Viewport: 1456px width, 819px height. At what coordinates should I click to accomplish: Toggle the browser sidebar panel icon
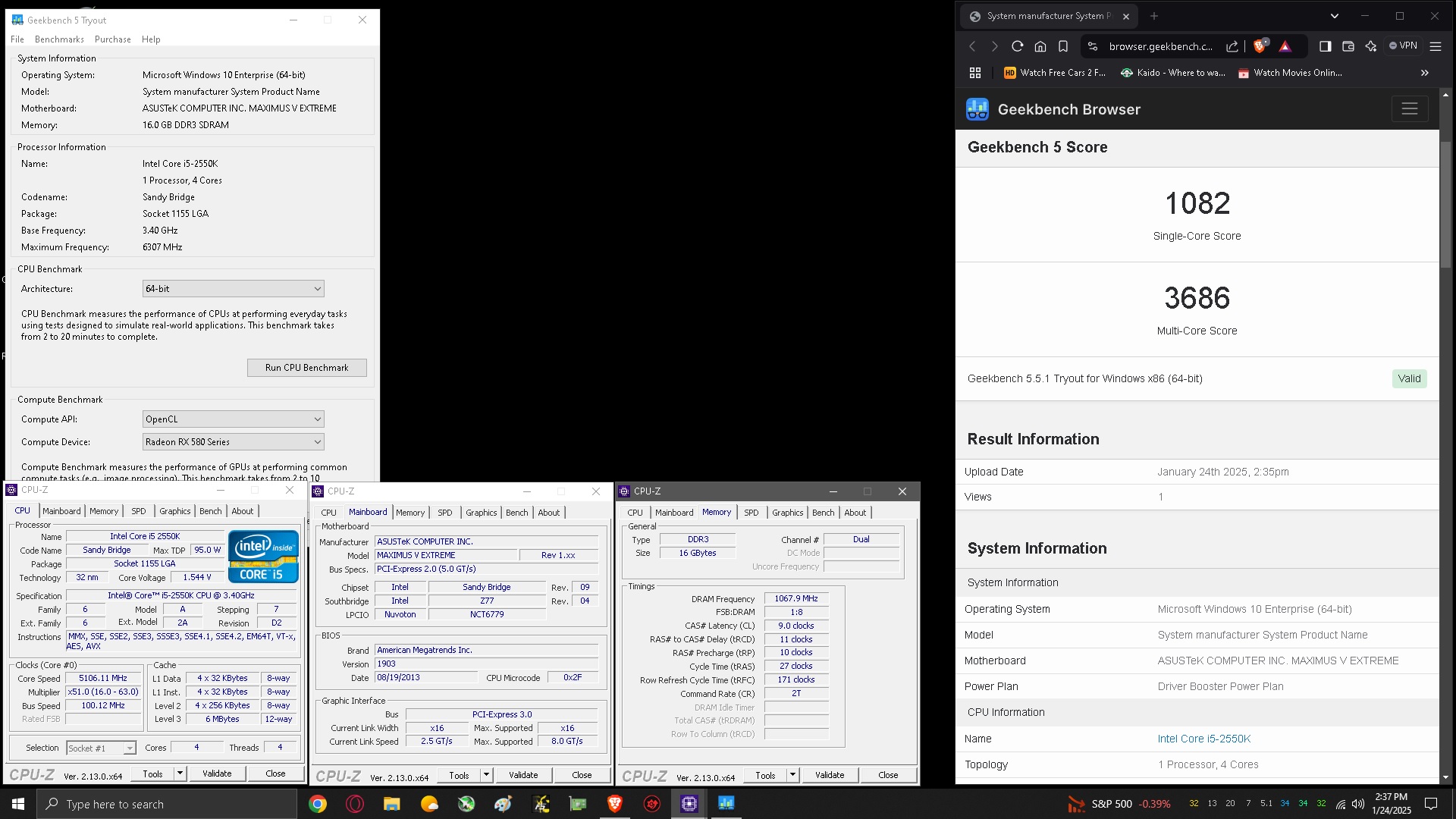[x=1326, y=46]
